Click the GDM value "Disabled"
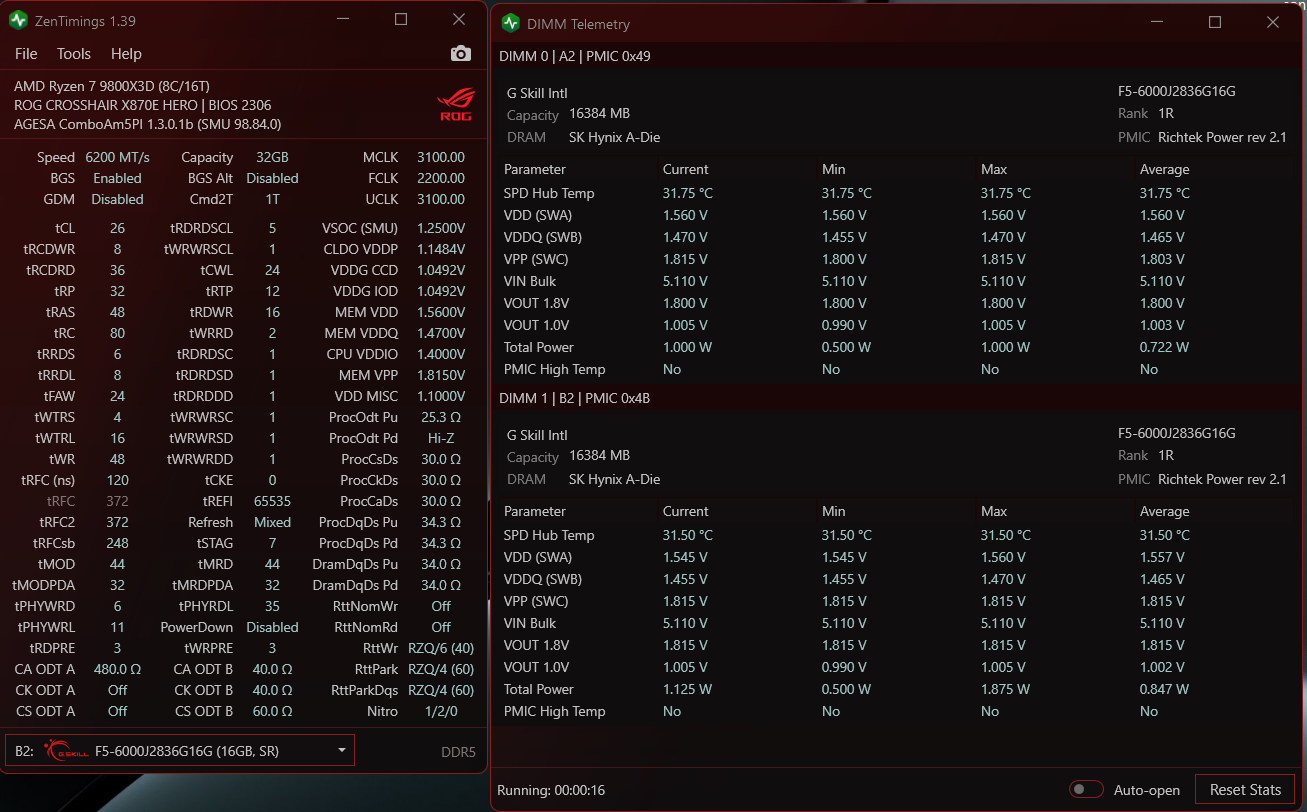The image size is (1307, 812). (x=118, y=199)
